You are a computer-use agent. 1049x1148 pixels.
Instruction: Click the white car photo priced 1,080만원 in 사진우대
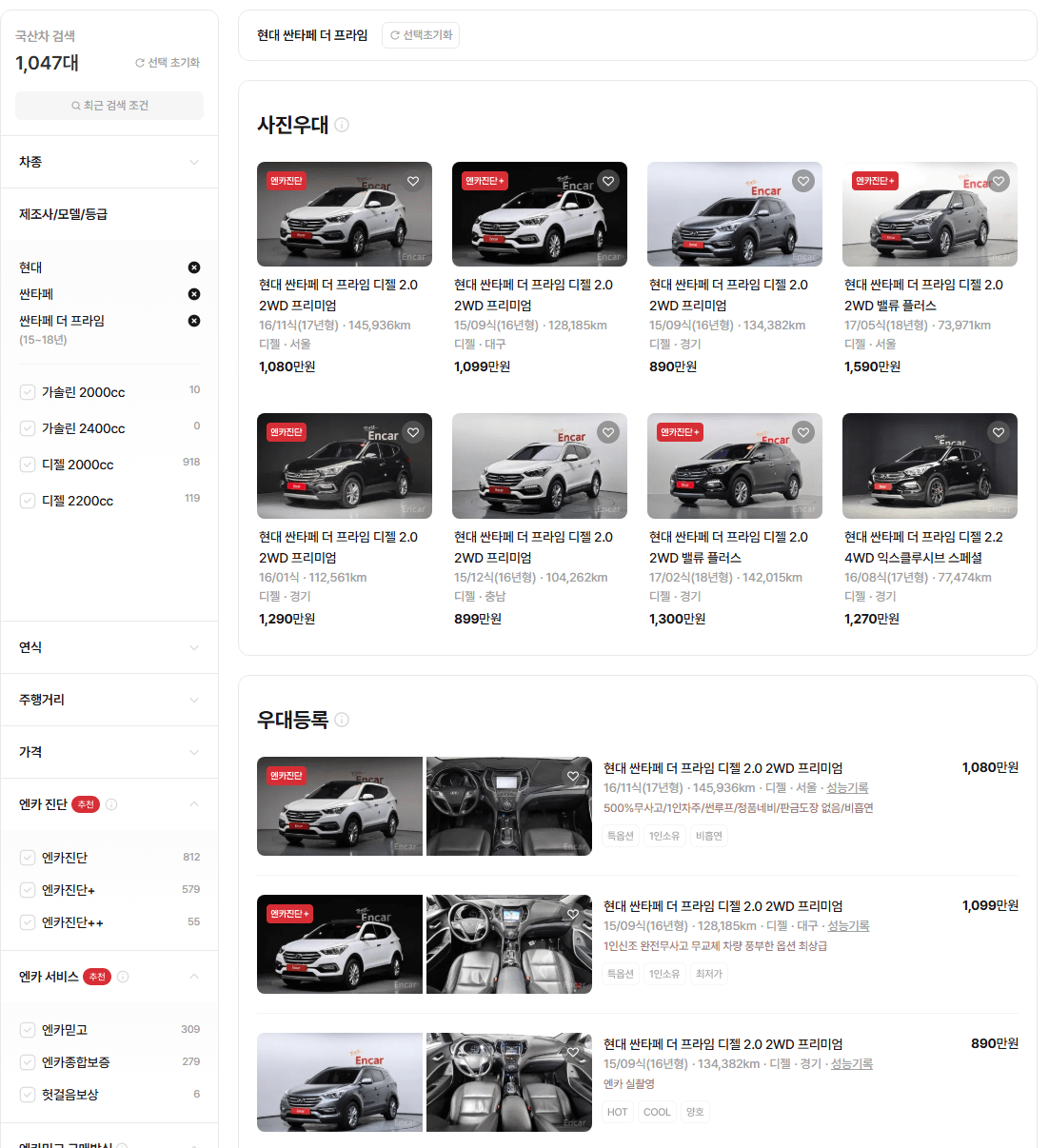(345, 214)
